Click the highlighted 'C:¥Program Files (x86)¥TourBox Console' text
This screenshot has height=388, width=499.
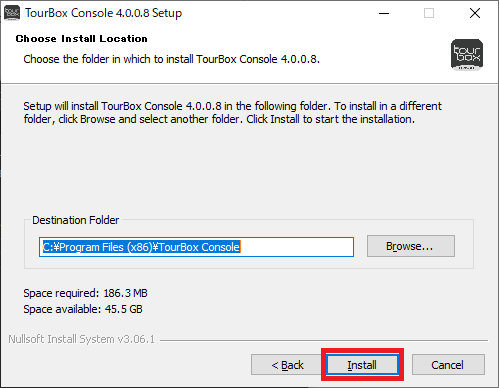click(141, 247)
